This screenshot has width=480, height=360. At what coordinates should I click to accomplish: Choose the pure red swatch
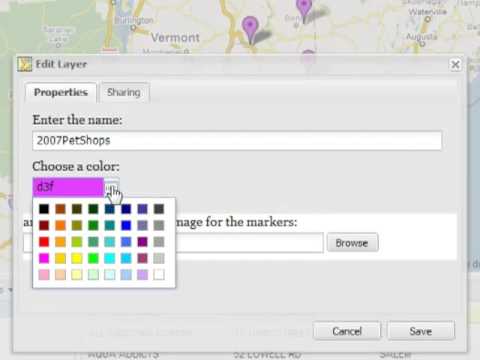[44, 242]
